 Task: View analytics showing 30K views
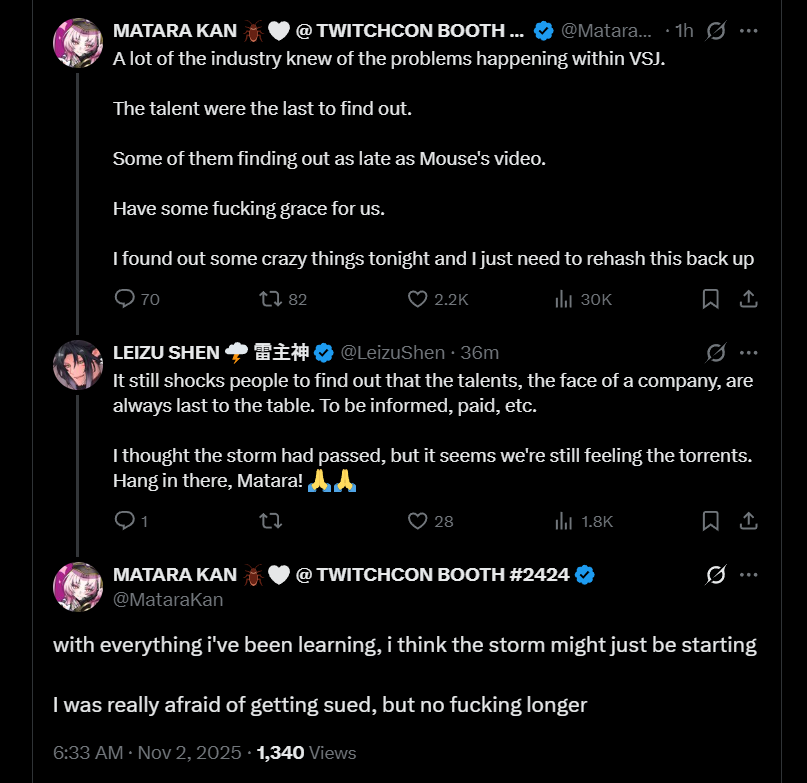click(x=563, y=299)
